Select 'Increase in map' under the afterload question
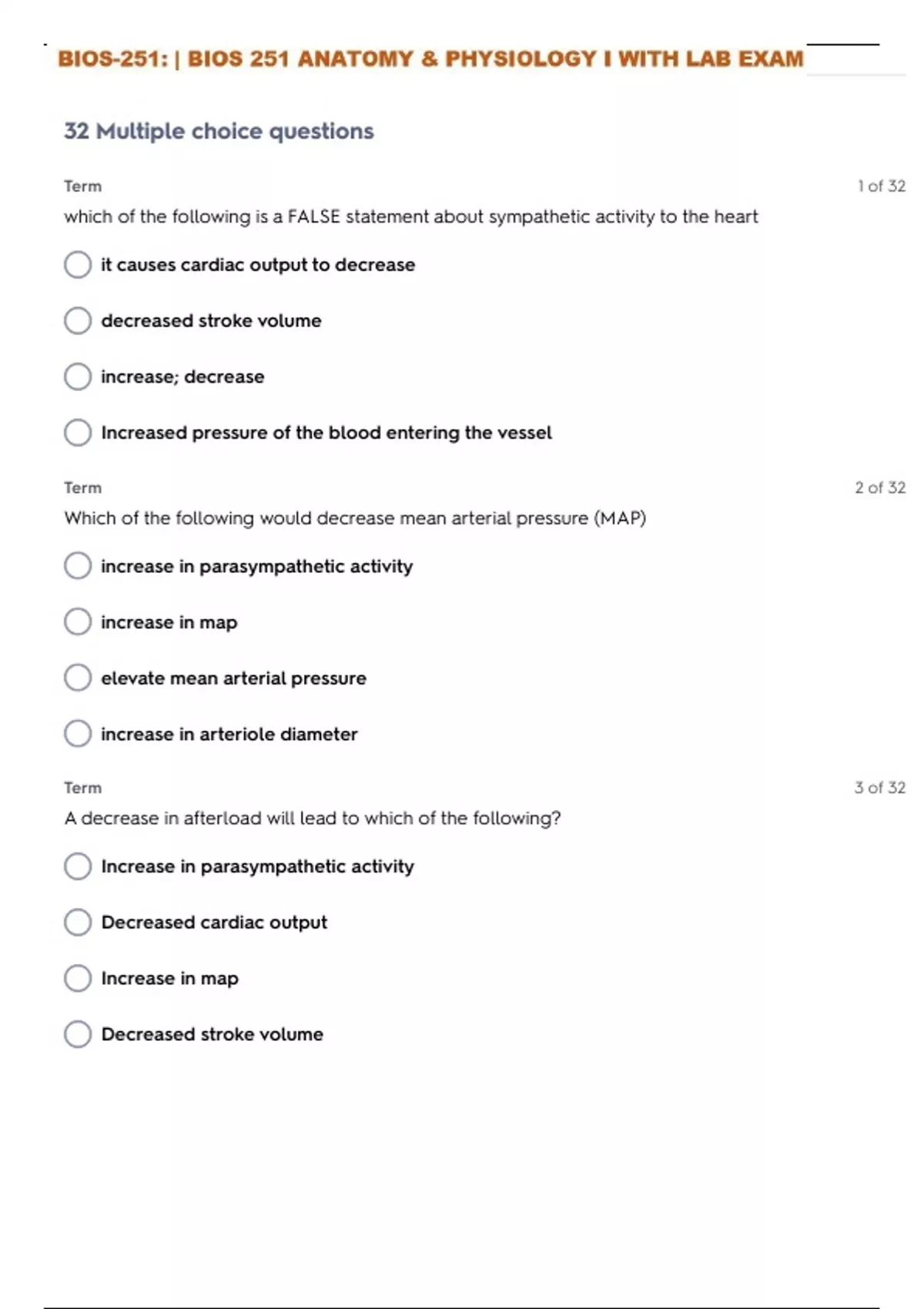924x1309 pixels. 78,978
